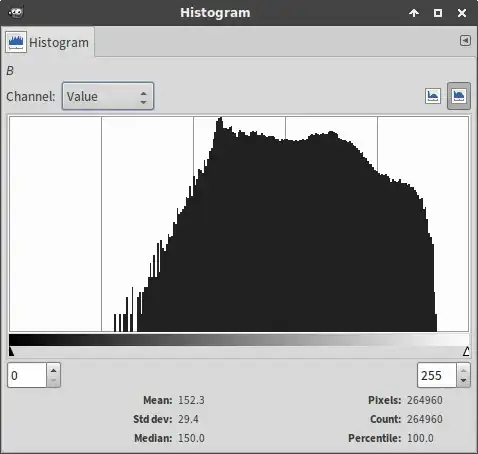This screenshot has width=478, height=454.
Task: Click the Mean value 152.3
Action: 191,400
